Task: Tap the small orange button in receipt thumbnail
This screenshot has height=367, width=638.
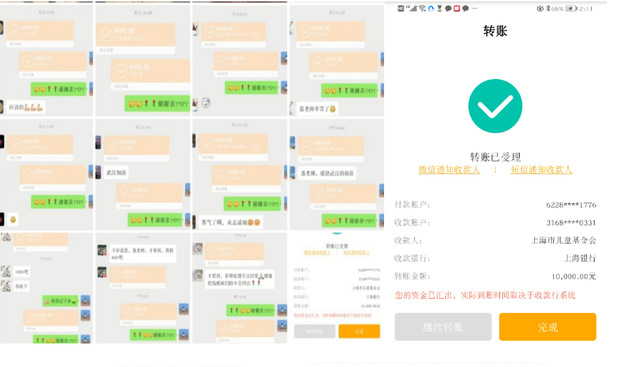Action: (359, 331)
